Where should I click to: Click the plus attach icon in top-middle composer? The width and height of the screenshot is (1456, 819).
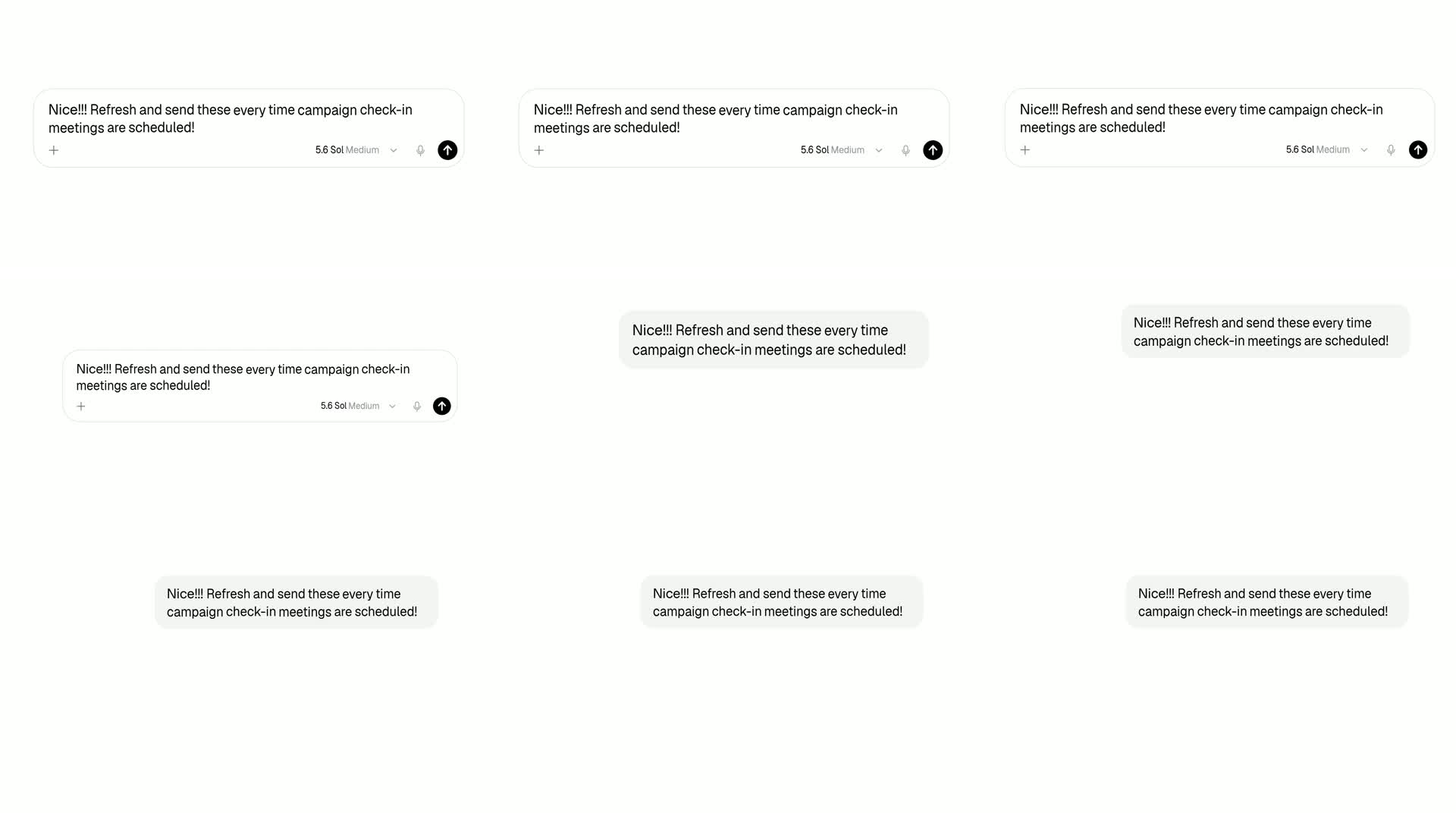539,150
